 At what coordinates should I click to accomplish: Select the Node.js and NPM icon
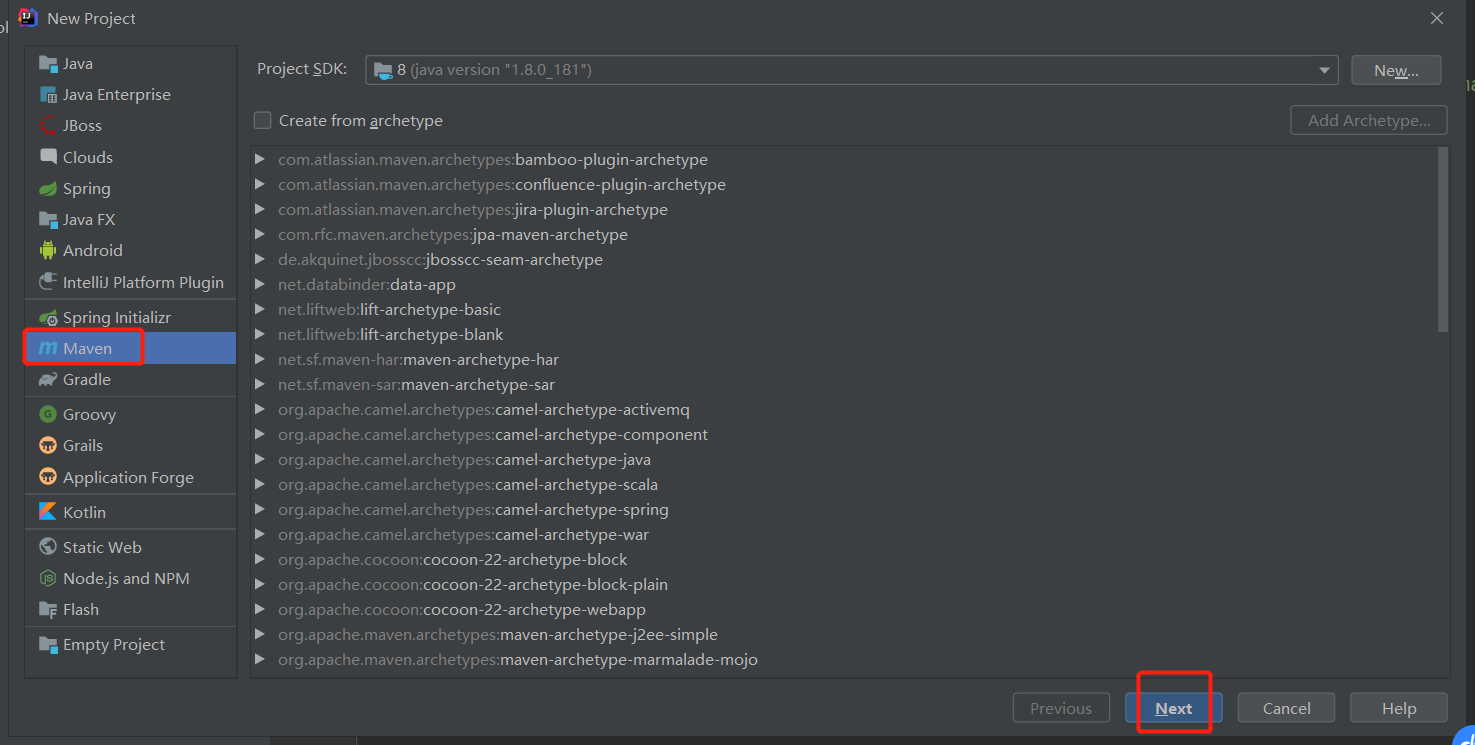[x=47, y=579]
